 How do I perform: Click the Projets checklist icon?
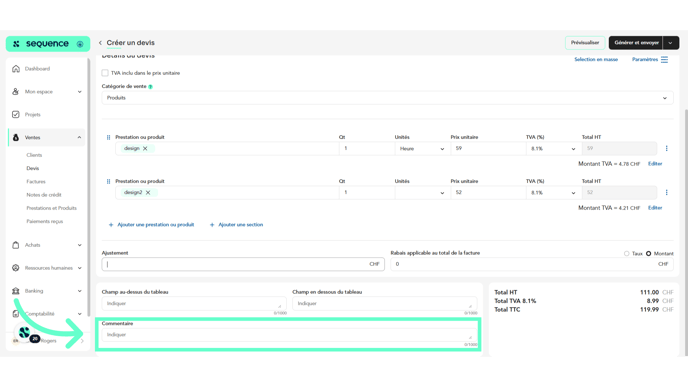click(x=16, y=115)
